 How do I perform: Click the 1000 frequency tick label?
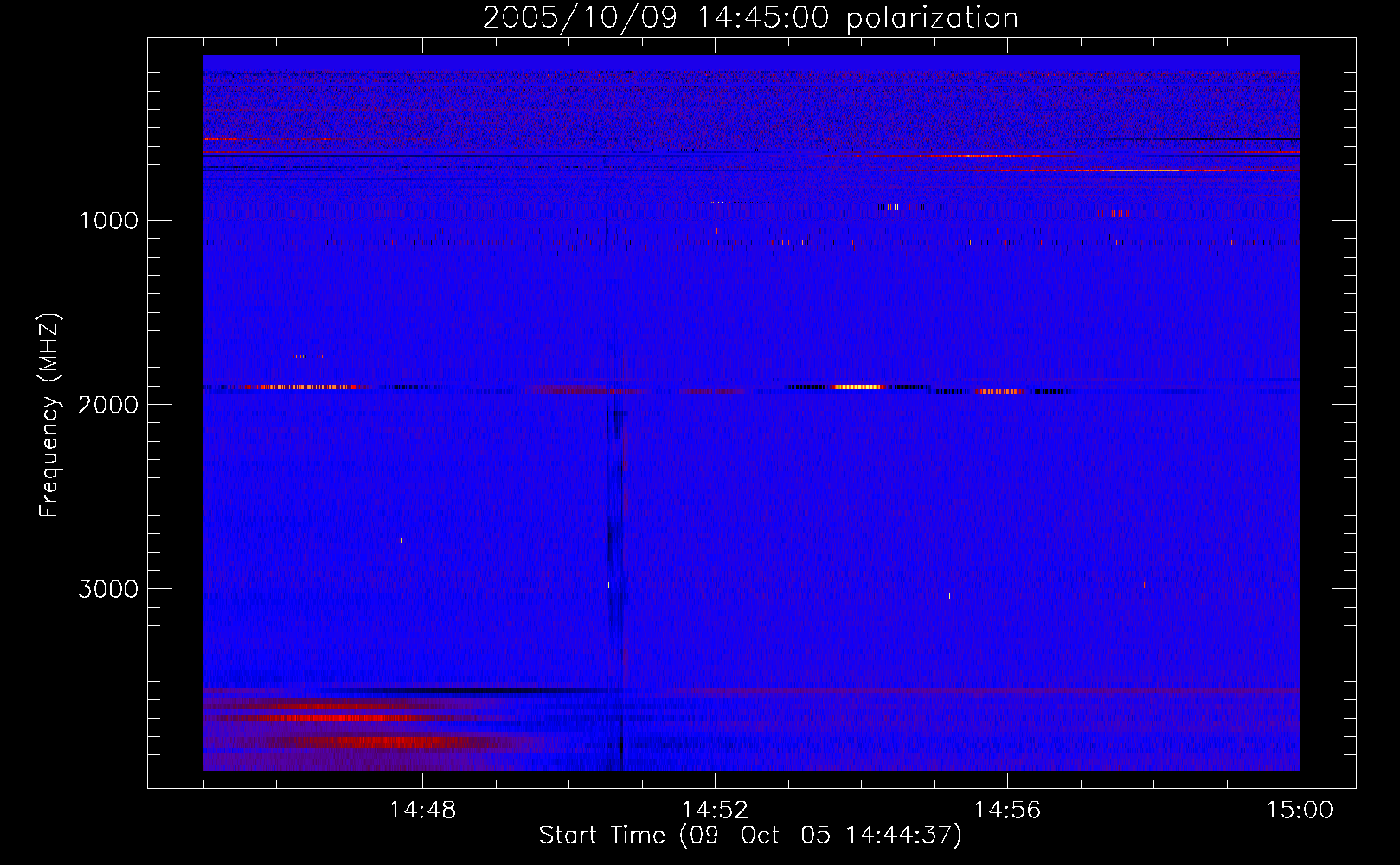click(108, 221)
